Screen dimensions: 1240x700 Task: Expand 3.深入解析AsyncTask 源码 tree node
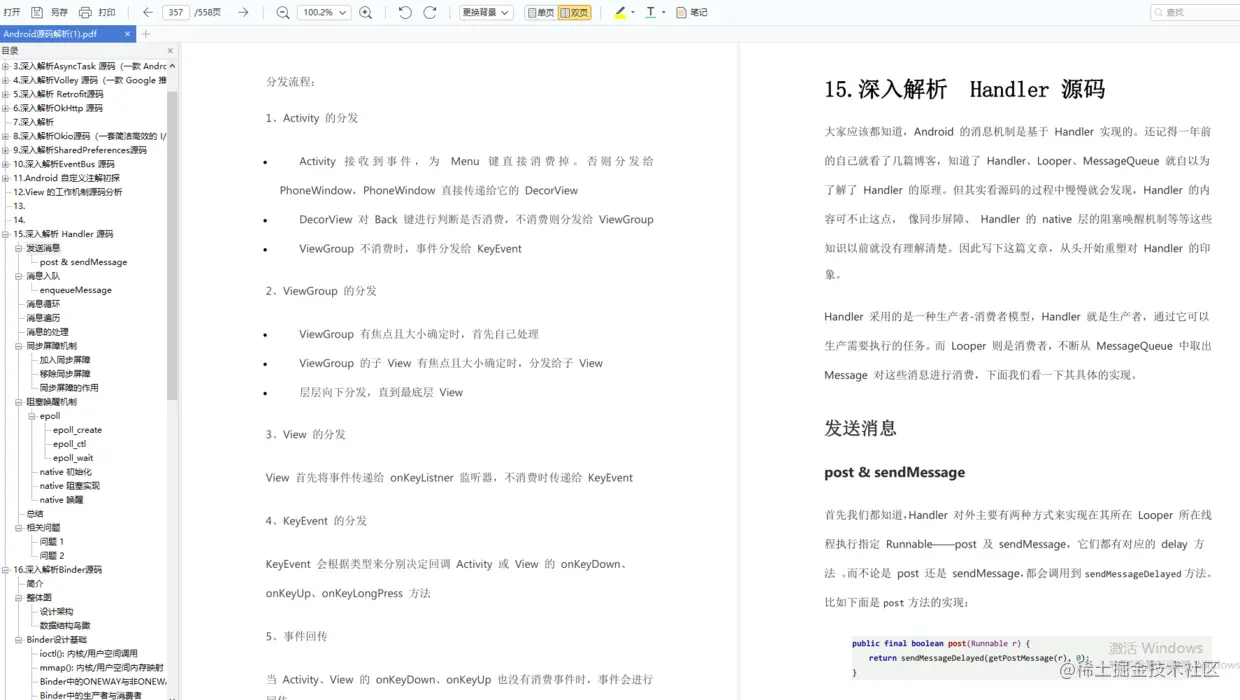pos(5,66)
